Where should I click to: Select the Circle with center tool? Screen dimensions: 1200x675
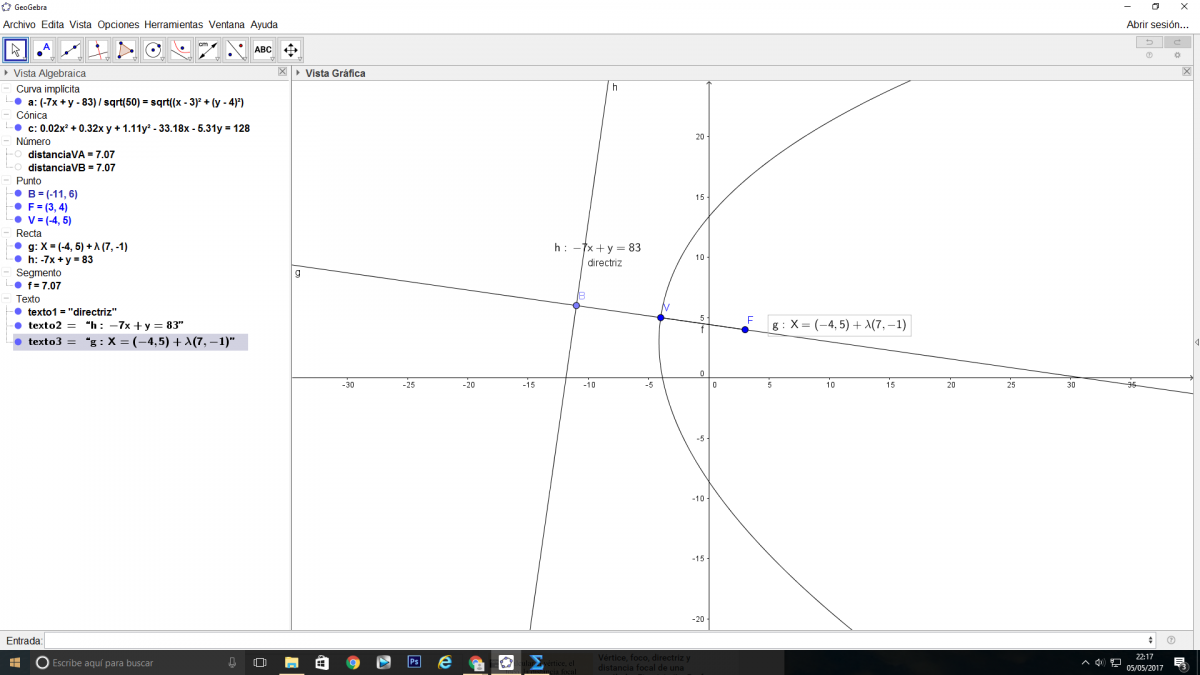coord(153,49)
